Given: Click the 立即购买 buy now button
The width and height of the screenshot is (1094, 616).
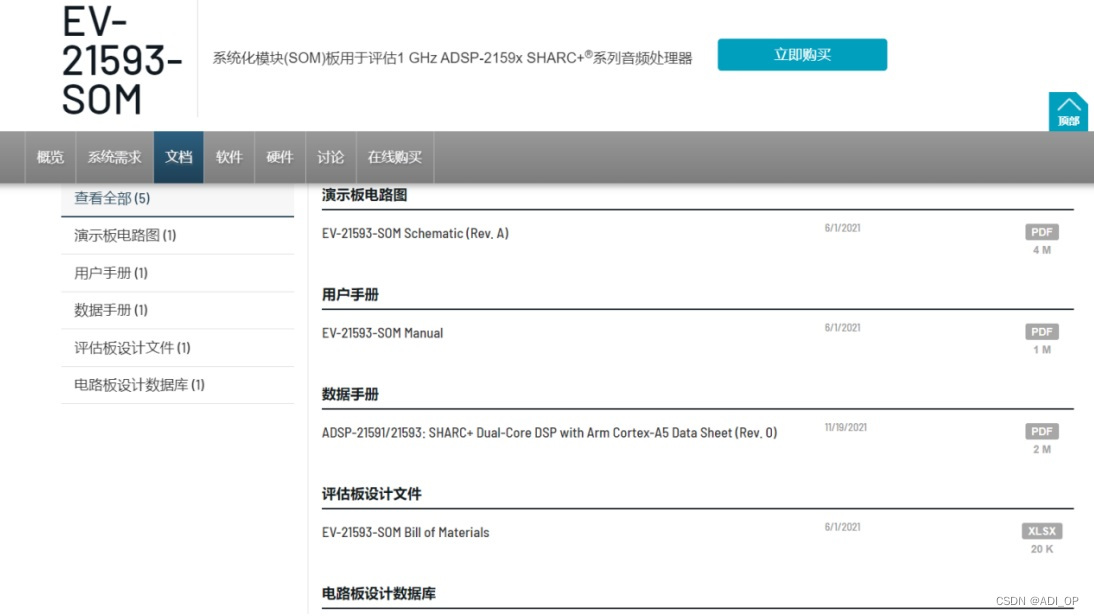Looking at the screenshot, I should coord(802,54).
